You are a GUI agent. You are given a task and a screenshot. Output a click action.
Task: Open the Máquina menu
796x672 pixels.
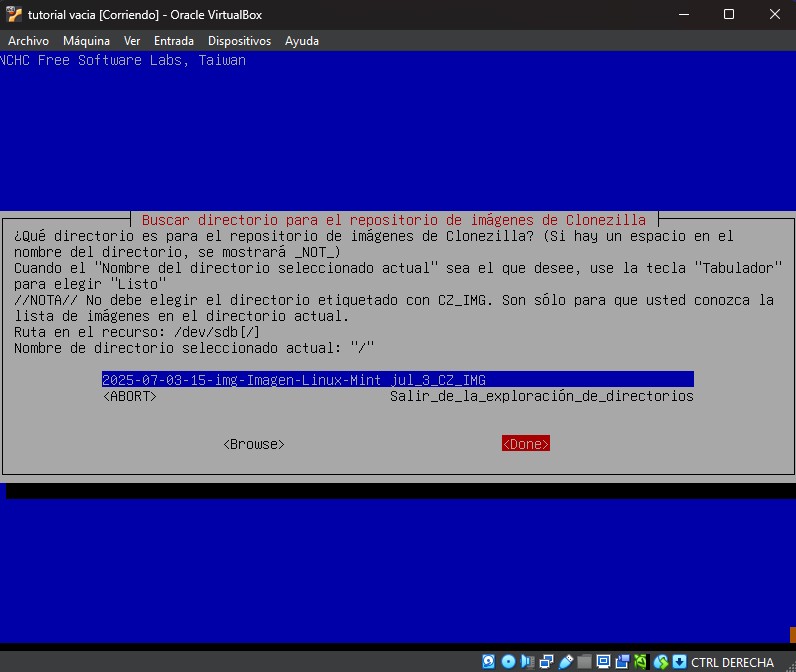86,41
